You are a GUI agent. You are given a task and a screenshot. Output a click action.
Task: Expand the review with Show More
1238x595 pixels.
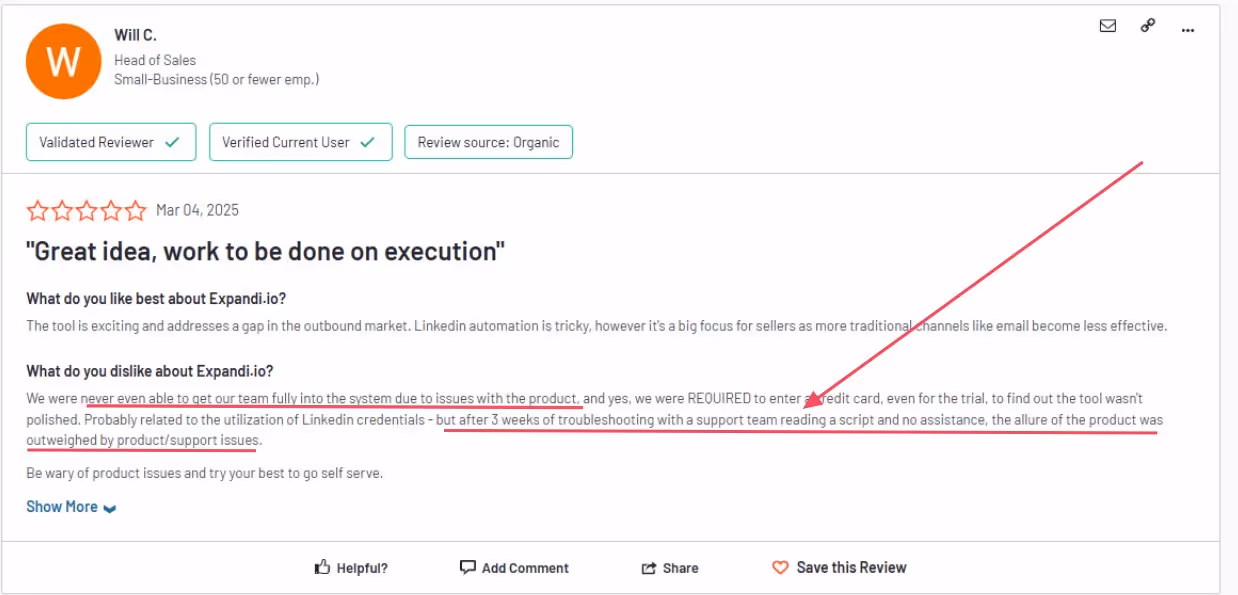(x=60, y=506)
